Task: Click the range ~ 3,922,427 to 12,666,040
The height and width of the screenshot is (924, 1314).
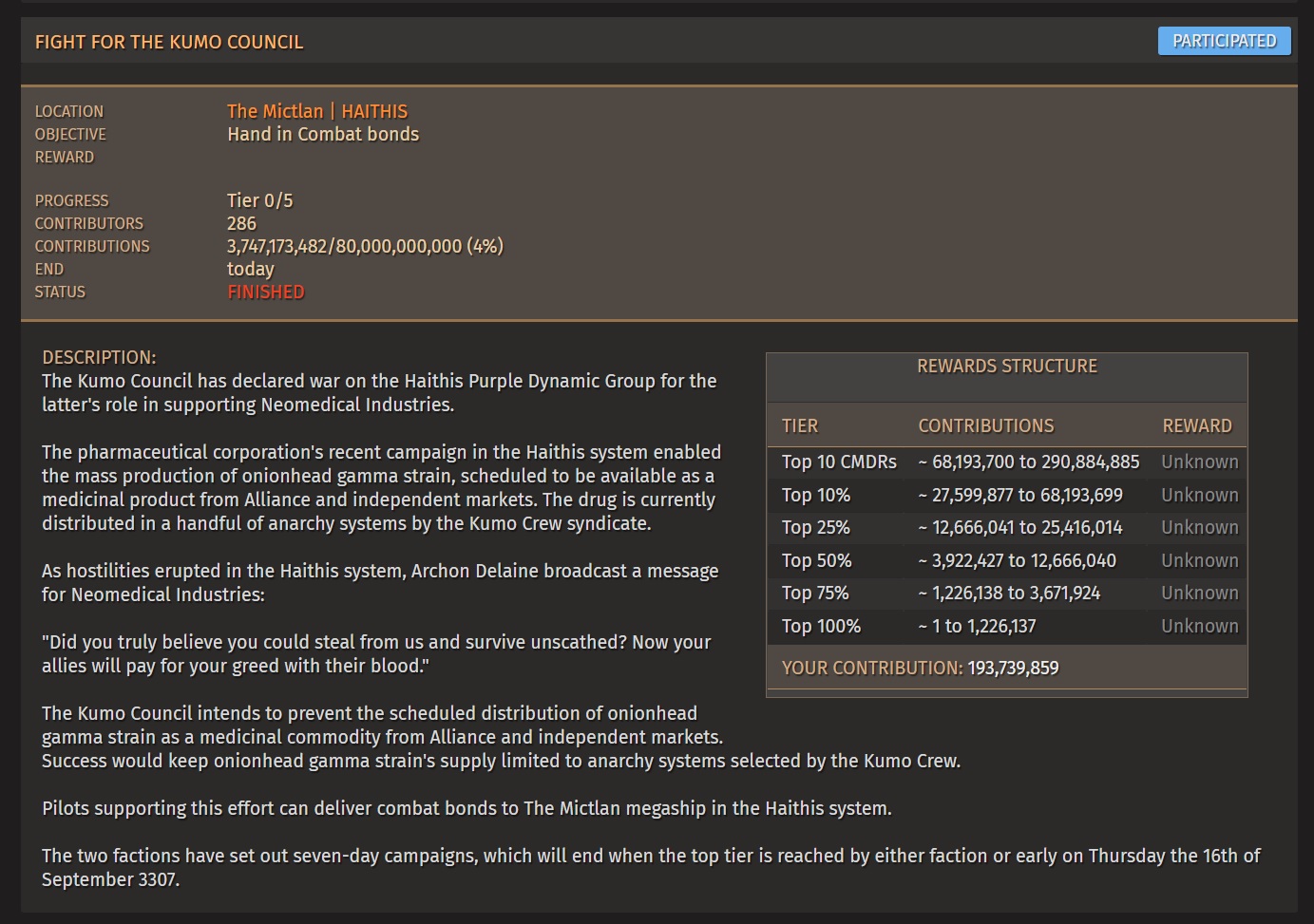Action: coord(1018,560)
